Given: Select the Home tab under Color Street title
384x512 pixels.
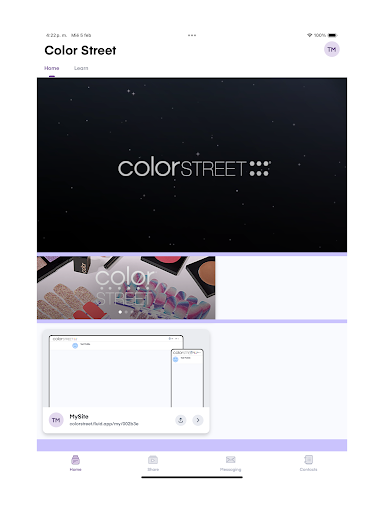Looking at the screenshot, I should click(52, 68).
